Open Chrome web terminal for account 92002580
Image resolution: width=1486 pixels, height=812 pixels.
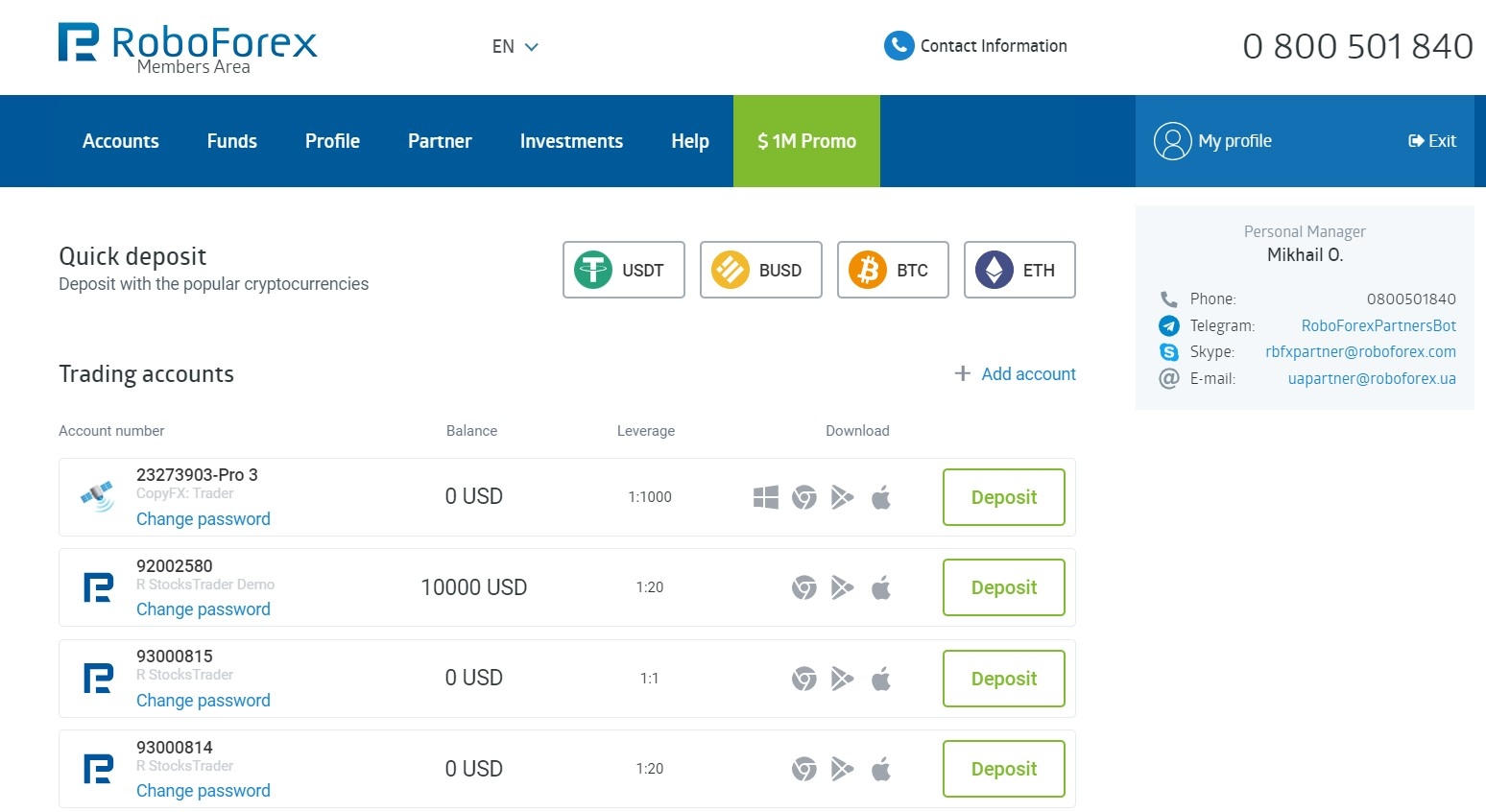point(804,587)
